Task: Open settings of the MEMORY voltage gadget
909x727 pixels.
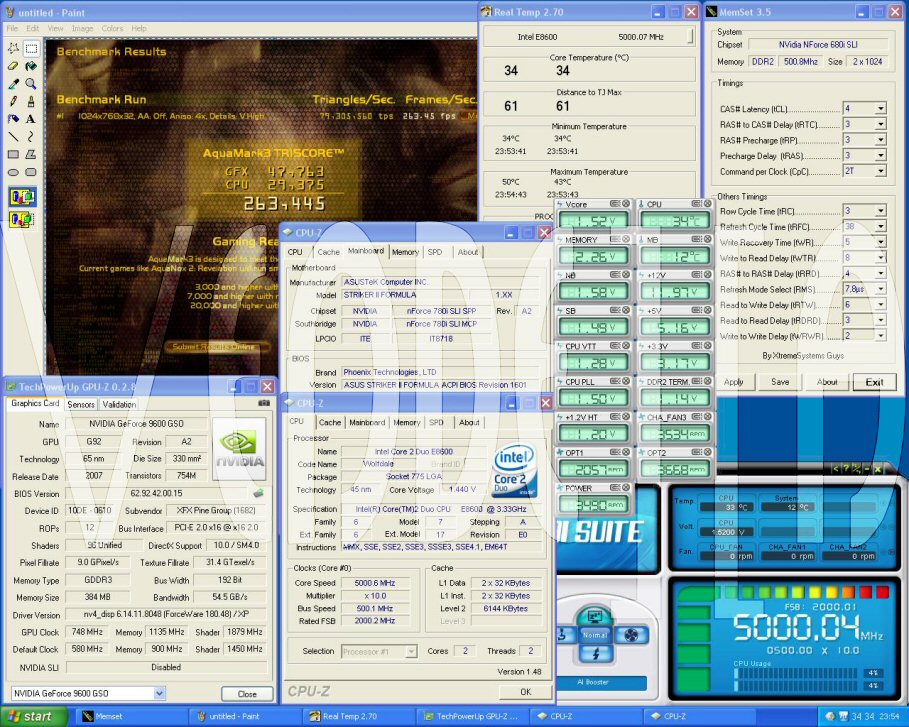Action: (x=615, y=239)
